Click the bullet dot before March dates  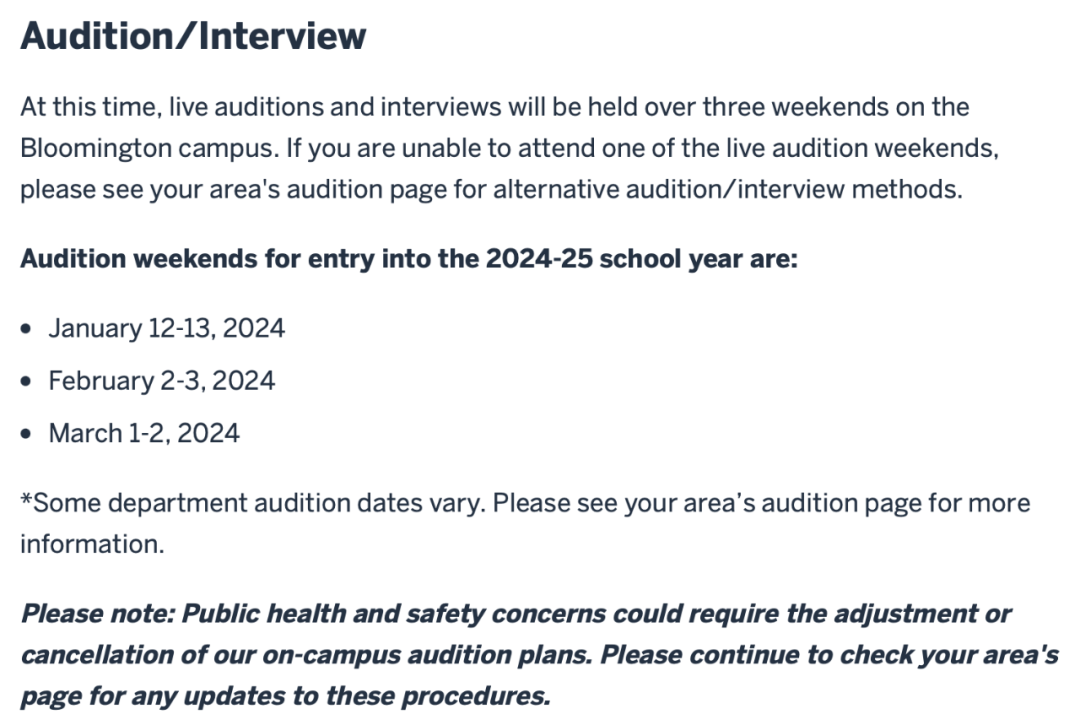(27, 435)
